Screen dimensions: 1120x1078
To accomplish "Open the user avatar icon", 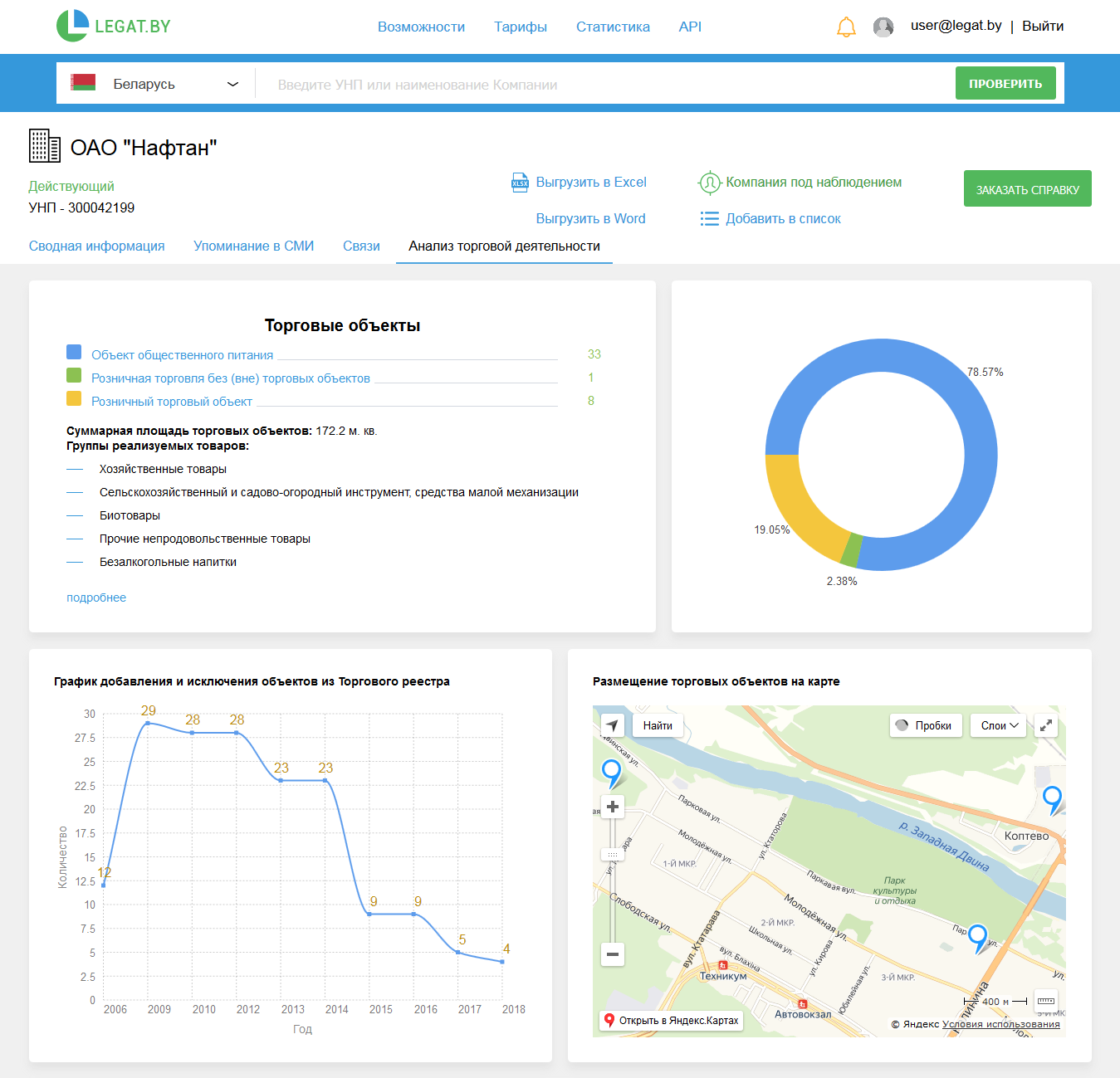I will point(883,27).
